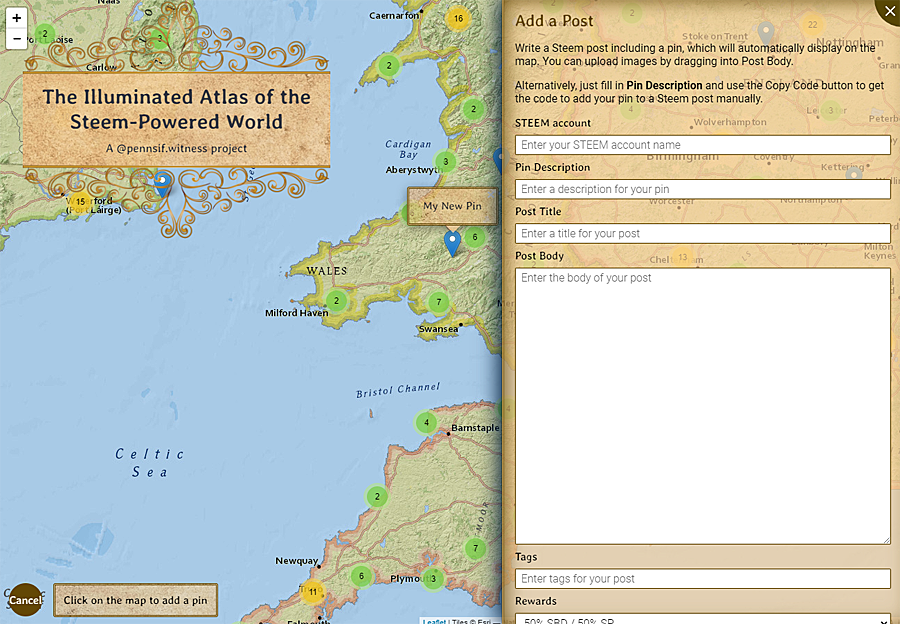
Task: Click the 'Add a Post' heading
Action: click(x=554, y=21)
